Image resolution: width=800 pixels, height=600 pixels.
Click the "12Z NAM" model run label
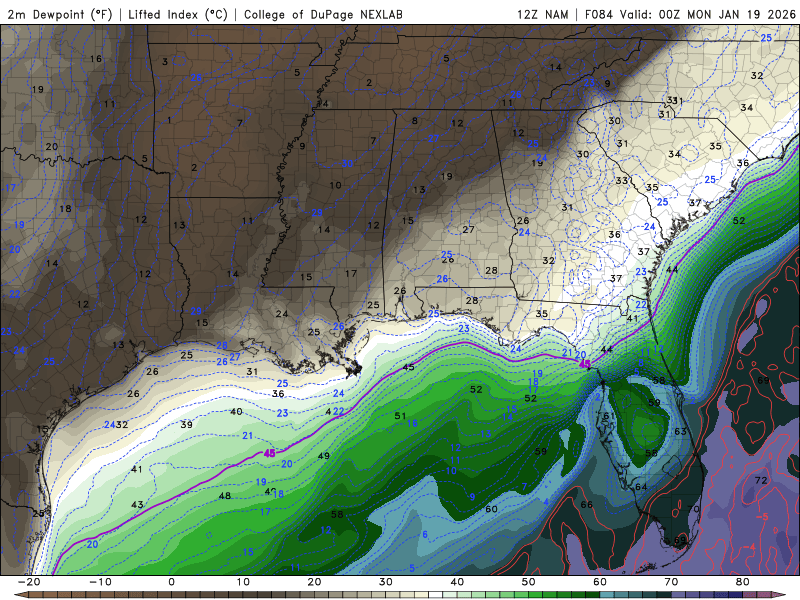[x=543, y=14]
